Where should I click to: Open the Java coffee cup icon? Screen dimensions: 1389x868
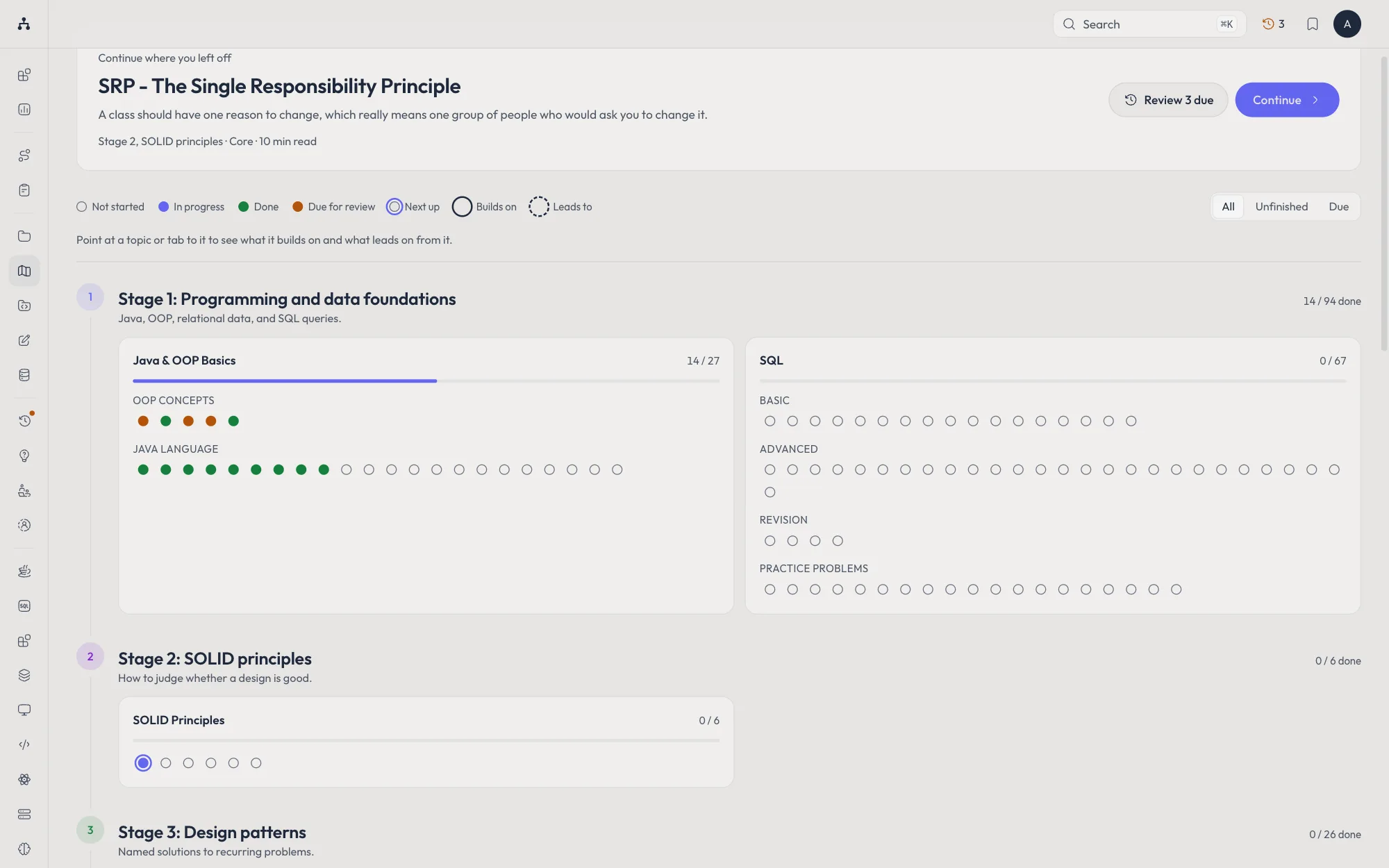24,571
